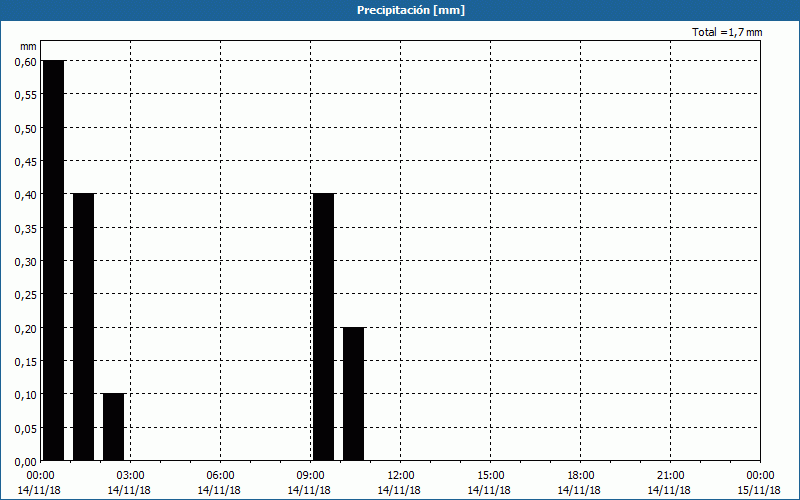Click the 18:00 time axis label

tap(581, 476)
